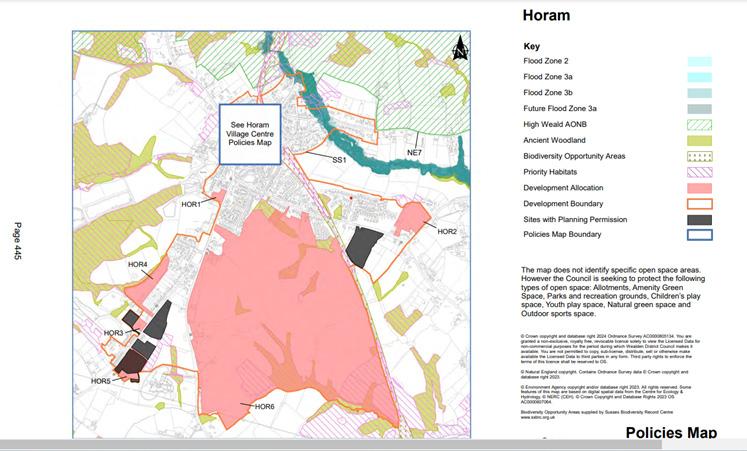747x451 pixels.
Task: Click the Environment Agency copyright notice
Action: point(606,394)
